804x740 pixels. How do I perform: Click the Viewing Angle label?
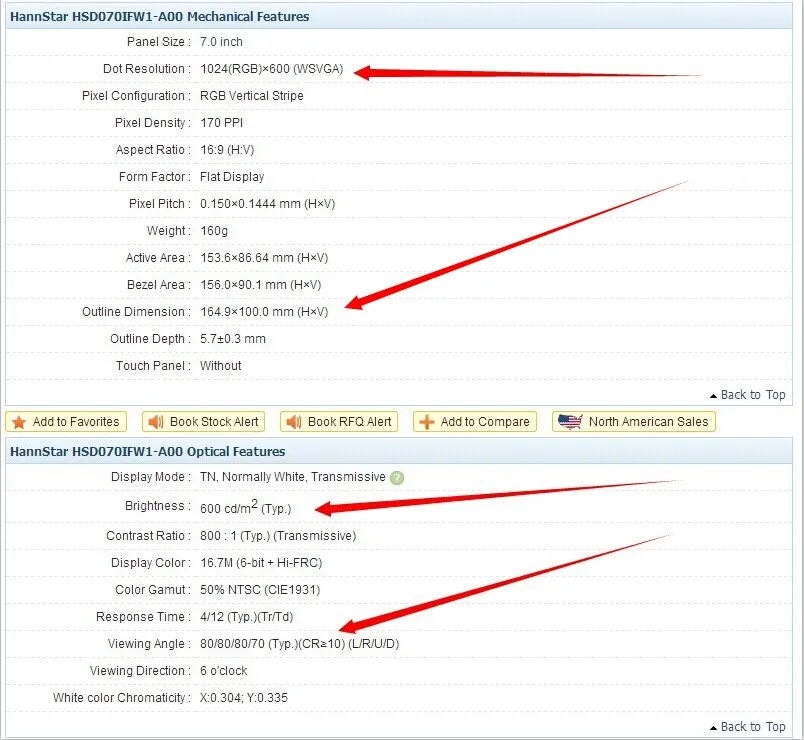click(149, 644)
